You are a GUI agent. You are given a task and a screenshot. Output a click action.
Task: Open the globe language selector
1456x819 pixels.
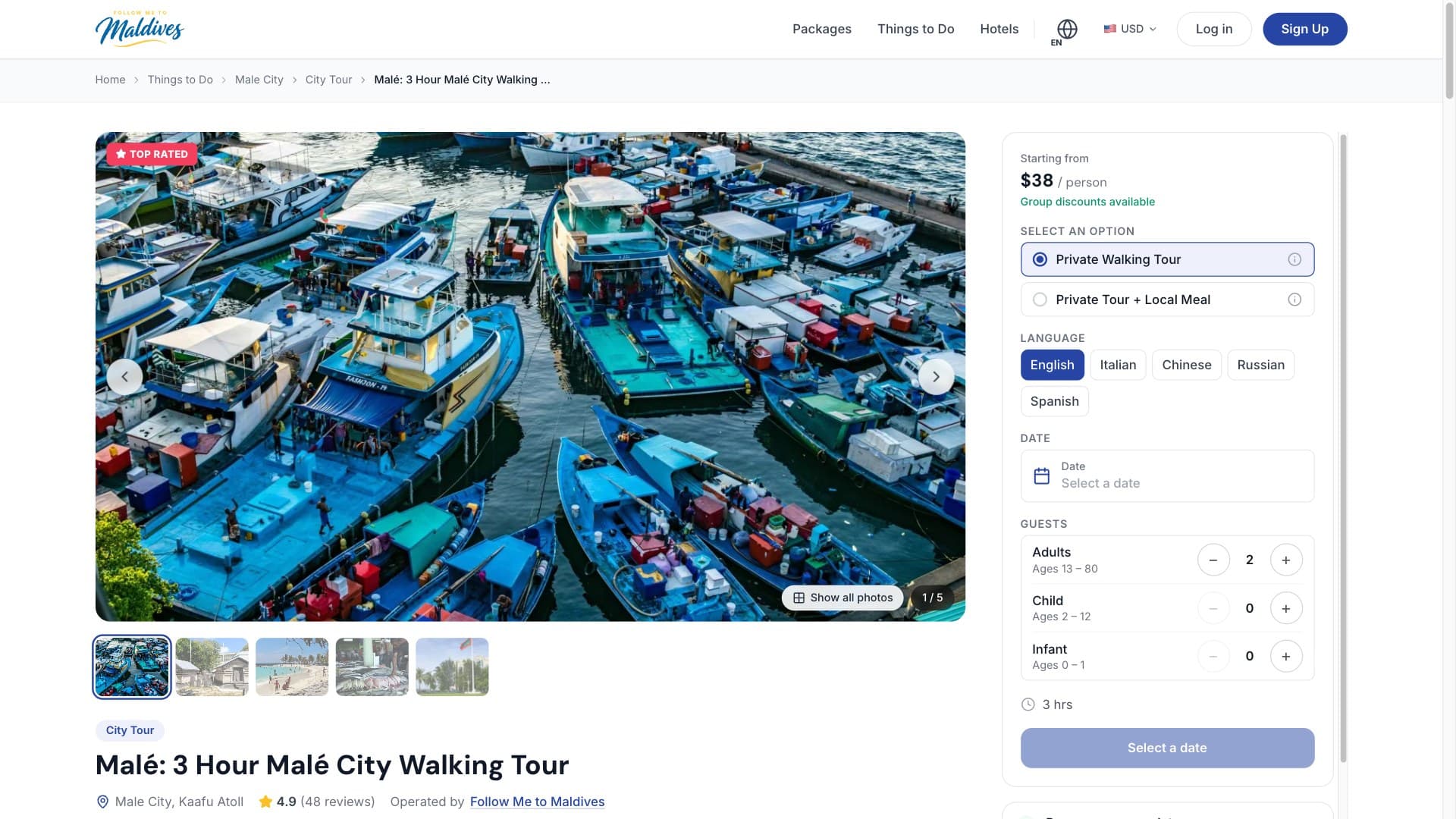pos(1066,32)
